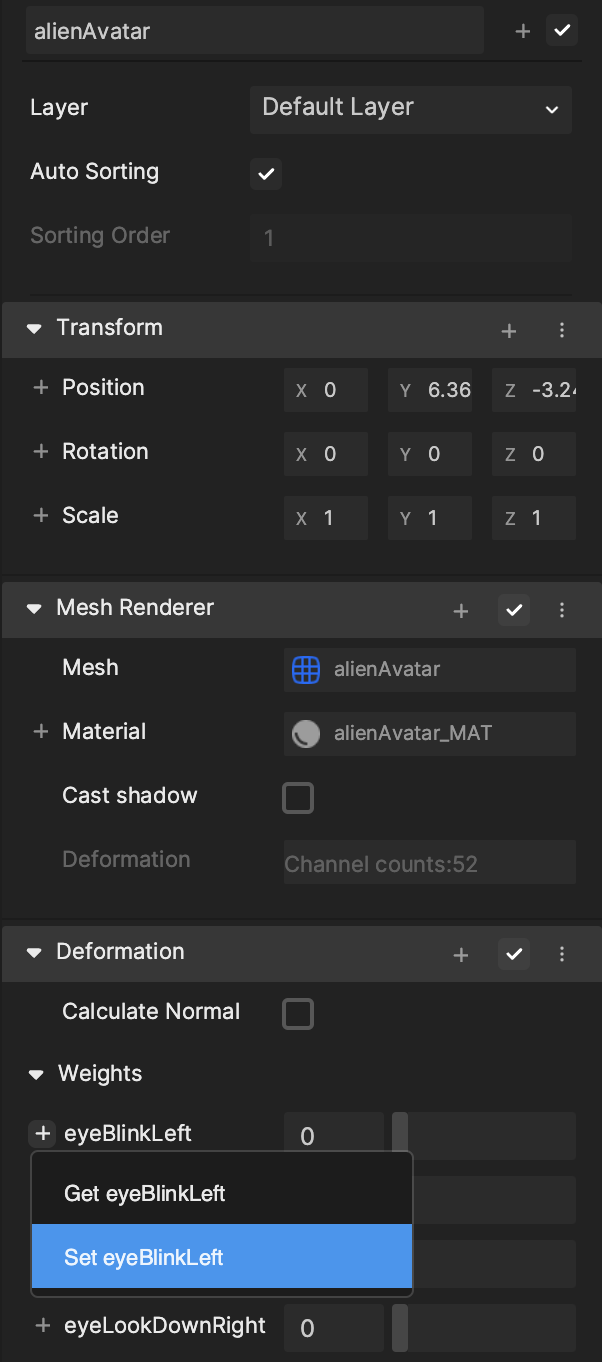Image resolution: width=602 pixels, height=1362 pixels.
Task: Open Deformation section three-dot options menu
Action: pos(562,954)
